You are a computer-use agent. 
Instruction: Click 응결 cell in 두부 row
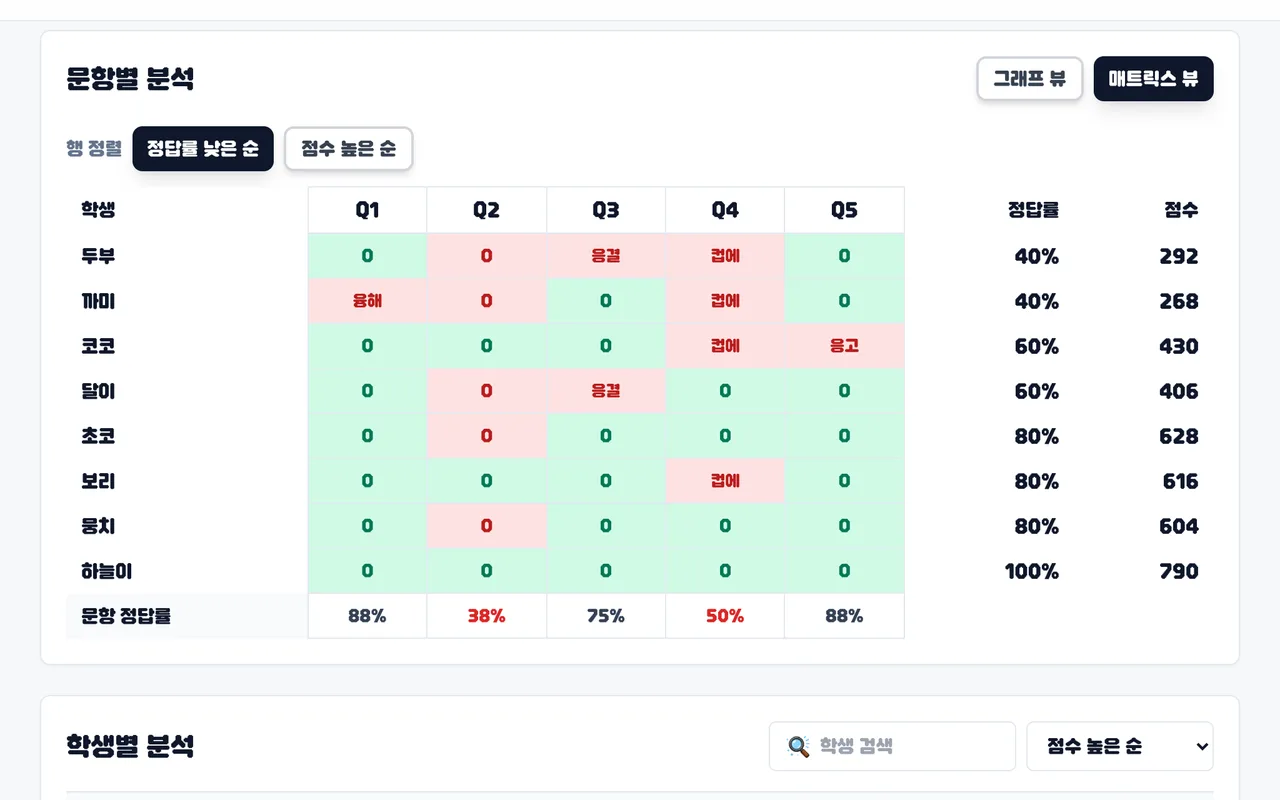tap(606, 256)
